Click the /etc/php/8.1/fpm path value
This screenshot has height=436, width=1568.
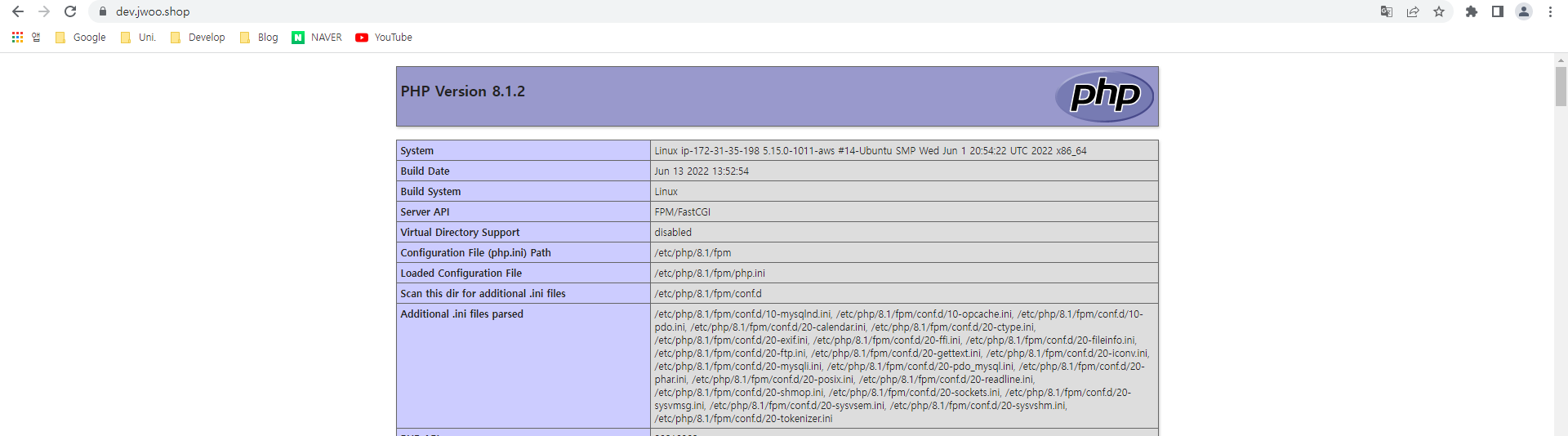[x=693, y=252]
